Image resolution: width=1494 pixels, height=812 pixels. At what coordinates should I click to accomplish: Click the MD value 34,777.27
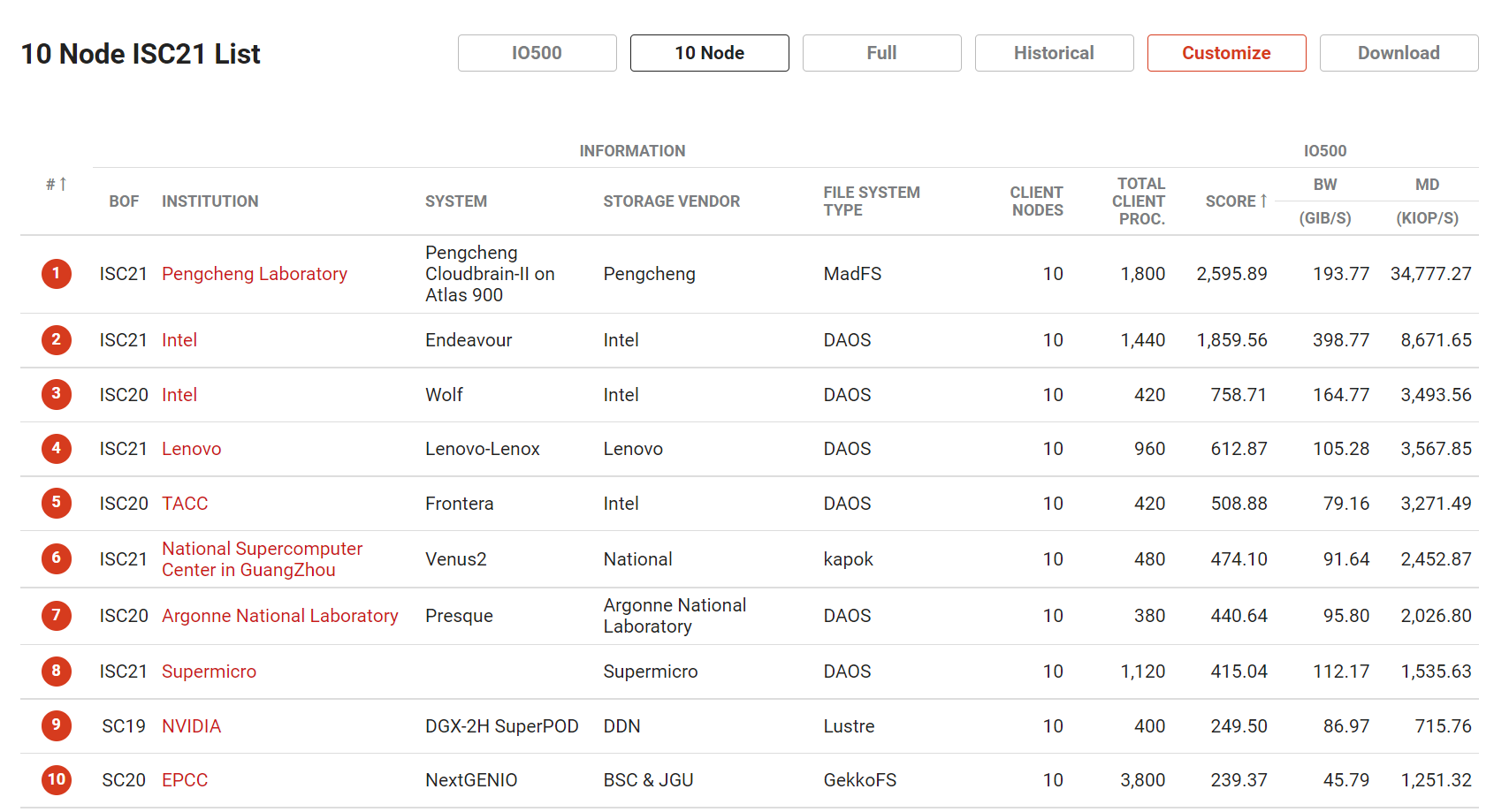tap(1431, 274)
